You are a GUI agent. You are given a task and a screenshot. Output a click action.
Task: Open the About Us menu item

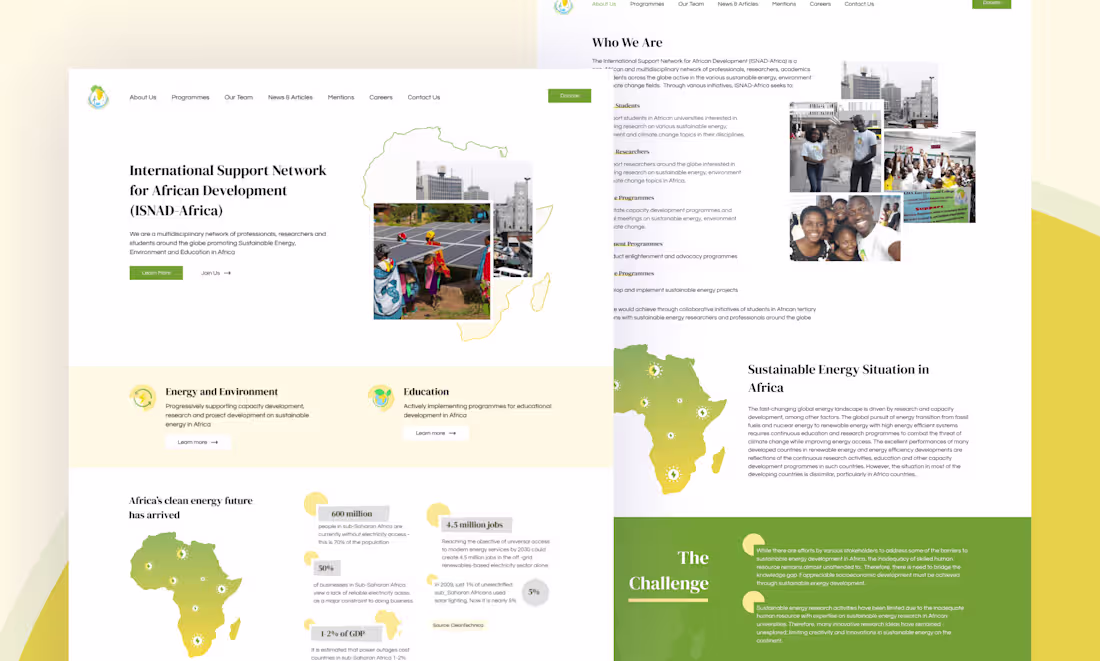click(142, 97)
